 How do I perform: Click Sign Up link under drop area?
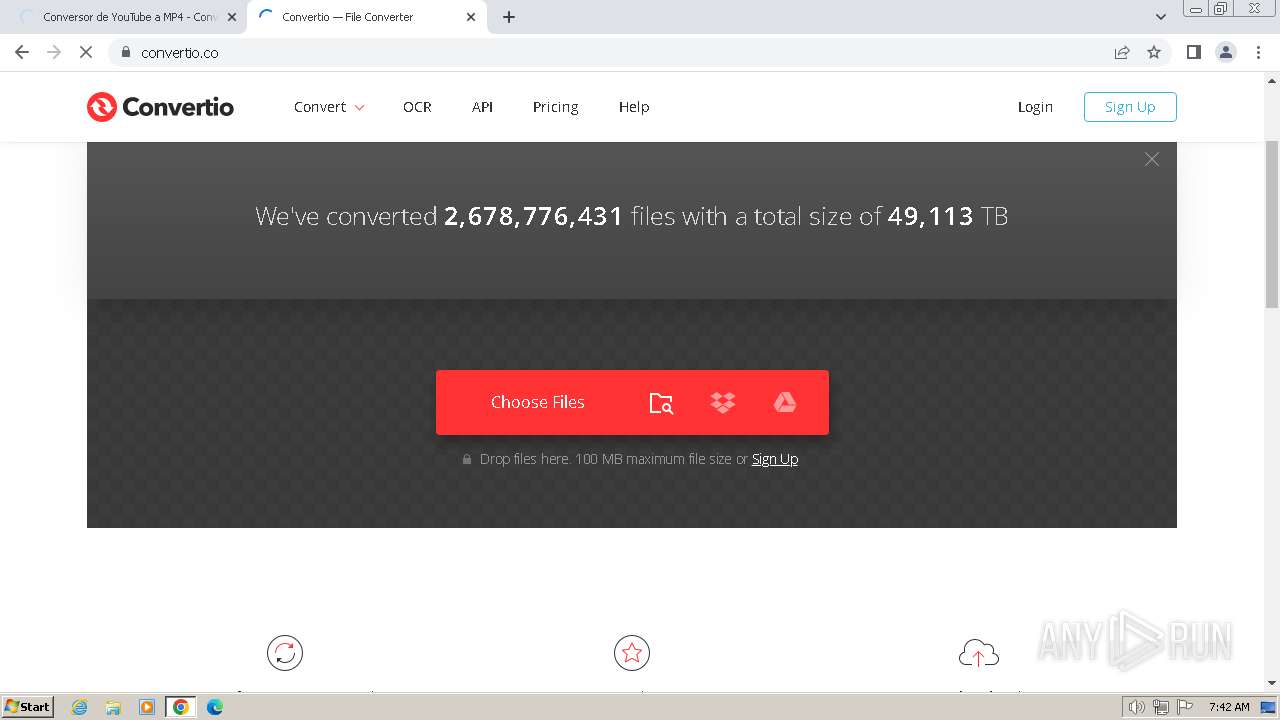click(775, 459)
